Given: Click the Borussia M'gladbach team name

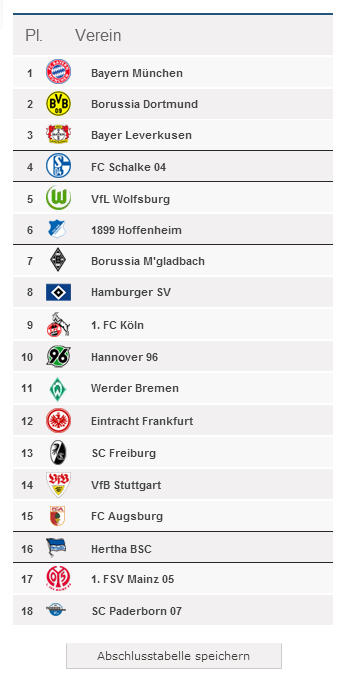Looking at the screenshot, I should (x=148, y=261).
